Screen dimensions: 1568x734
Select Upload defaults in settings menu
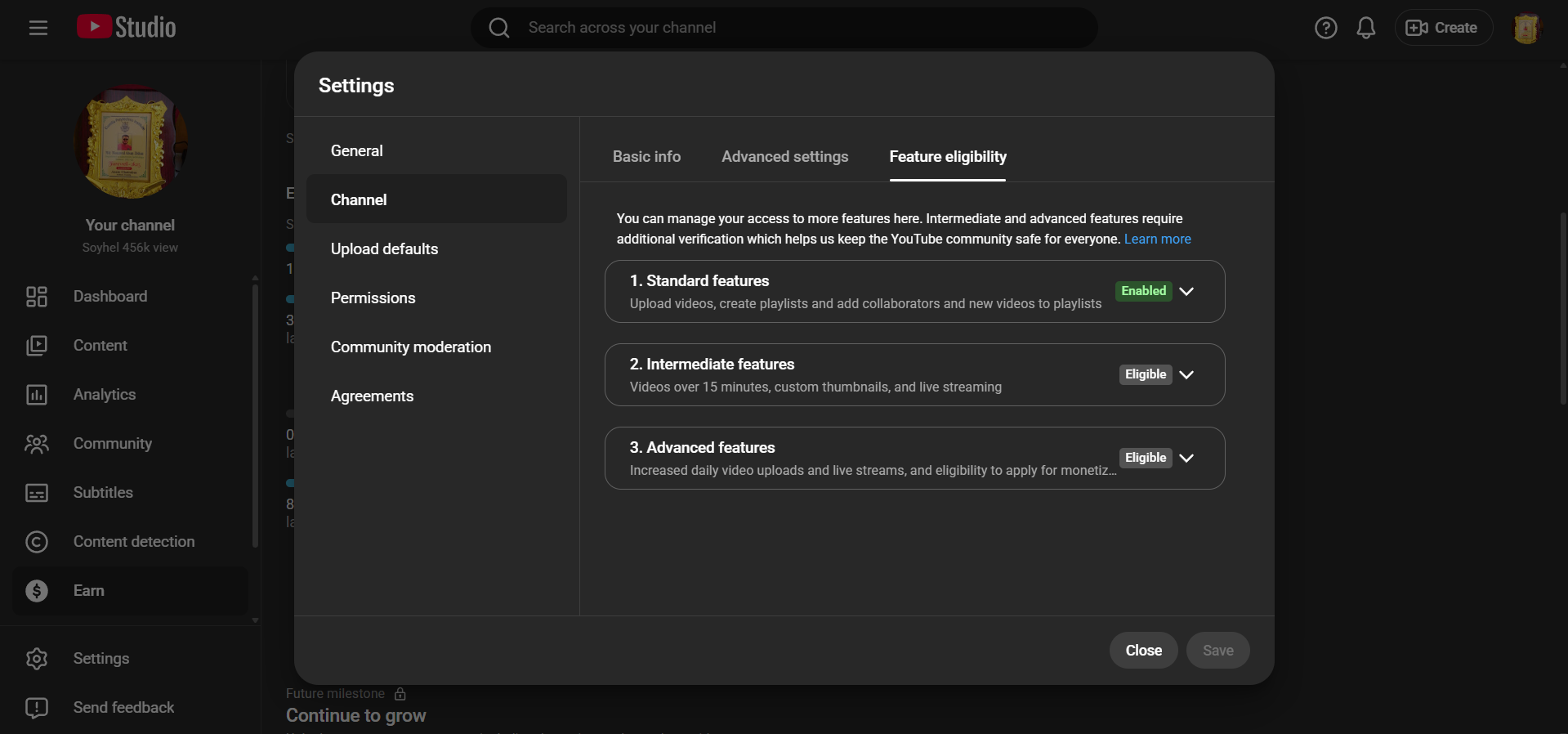384,249
